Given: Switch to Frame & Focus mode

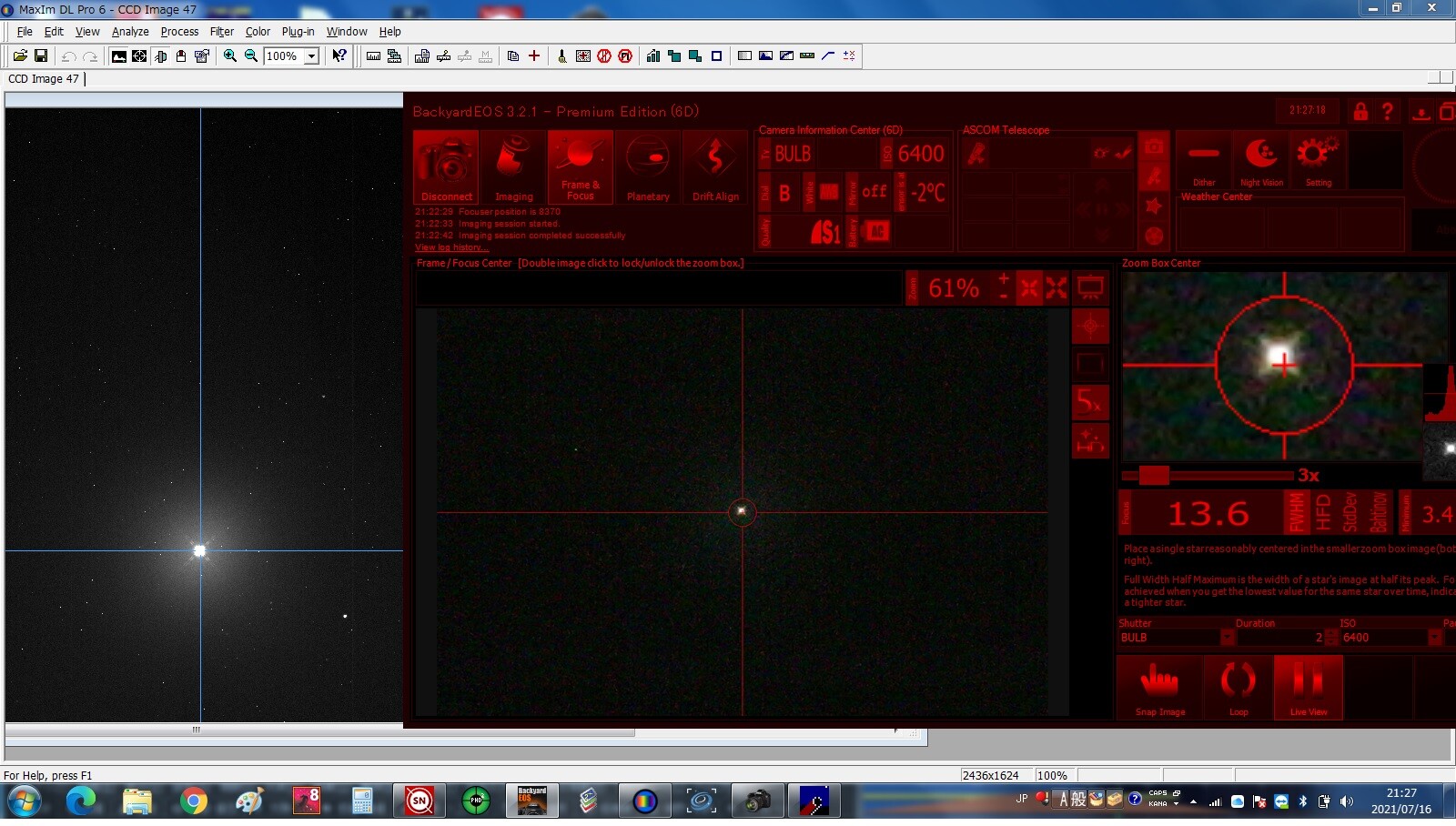Looking at the screenshot, I should click(580, 167).
